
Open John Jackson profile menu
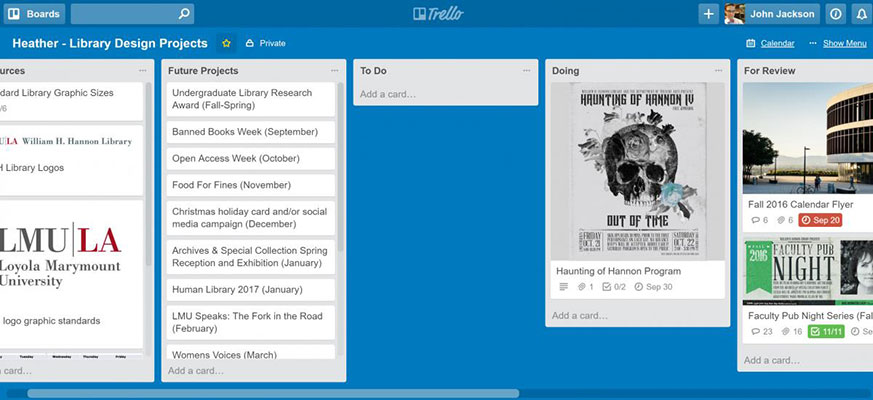[x=772, y=14]
